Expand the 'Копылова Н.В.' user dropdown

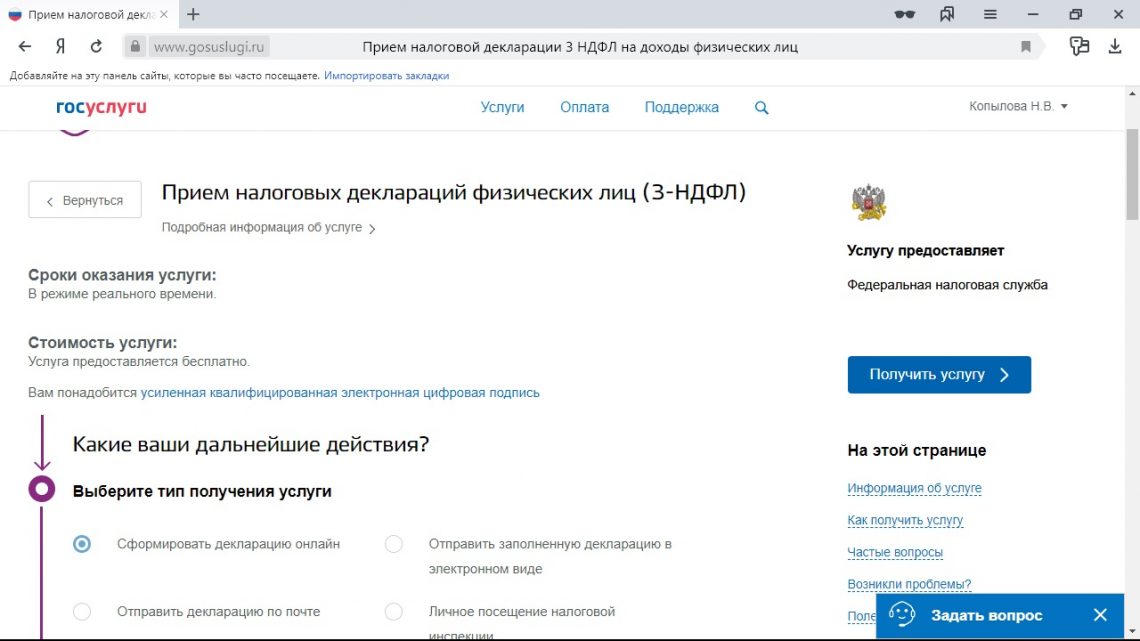coord(1018,107)
